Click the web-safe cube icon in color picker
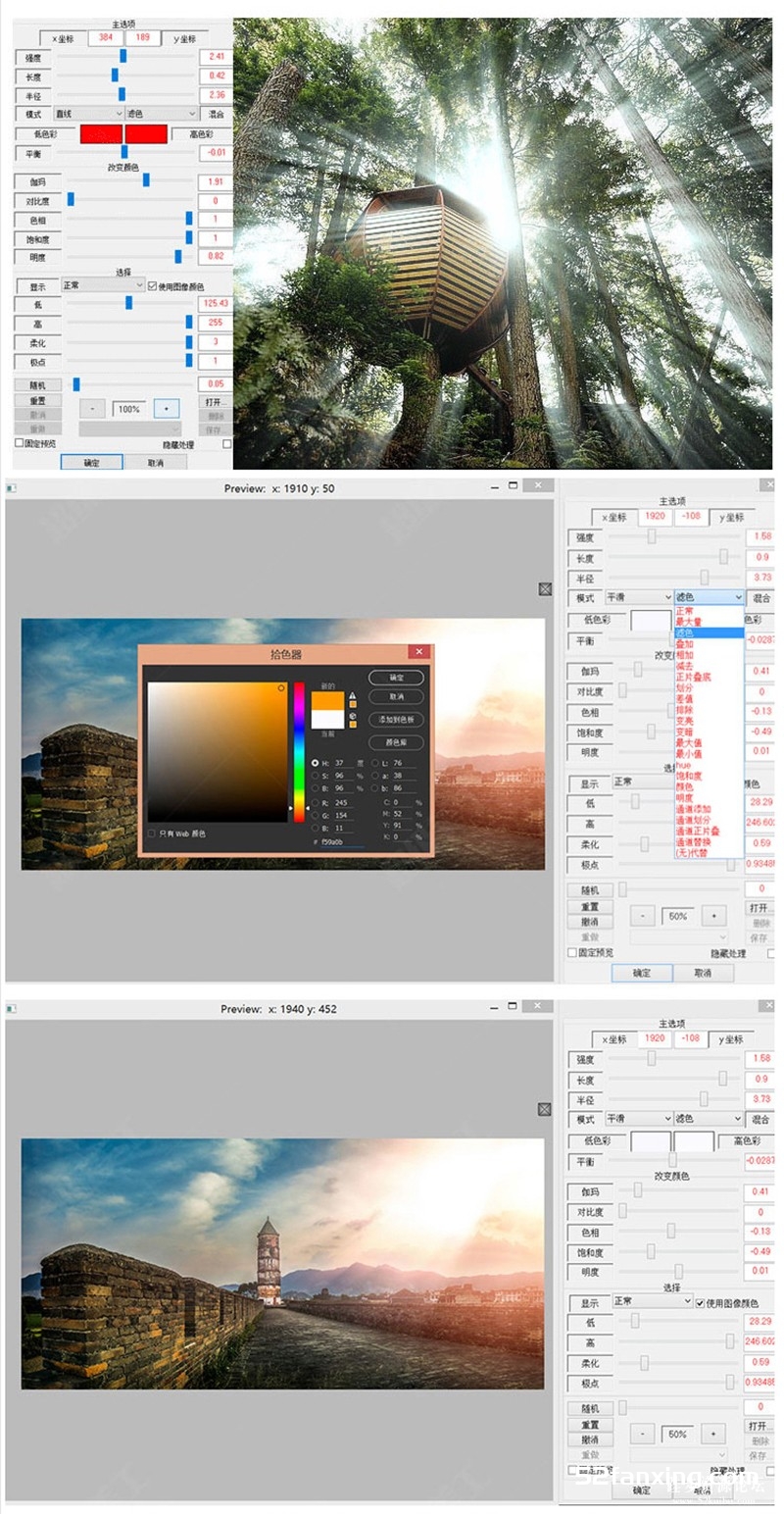Image resolution: width=784 pixels, height=1514 pixels. pos(353,716)
